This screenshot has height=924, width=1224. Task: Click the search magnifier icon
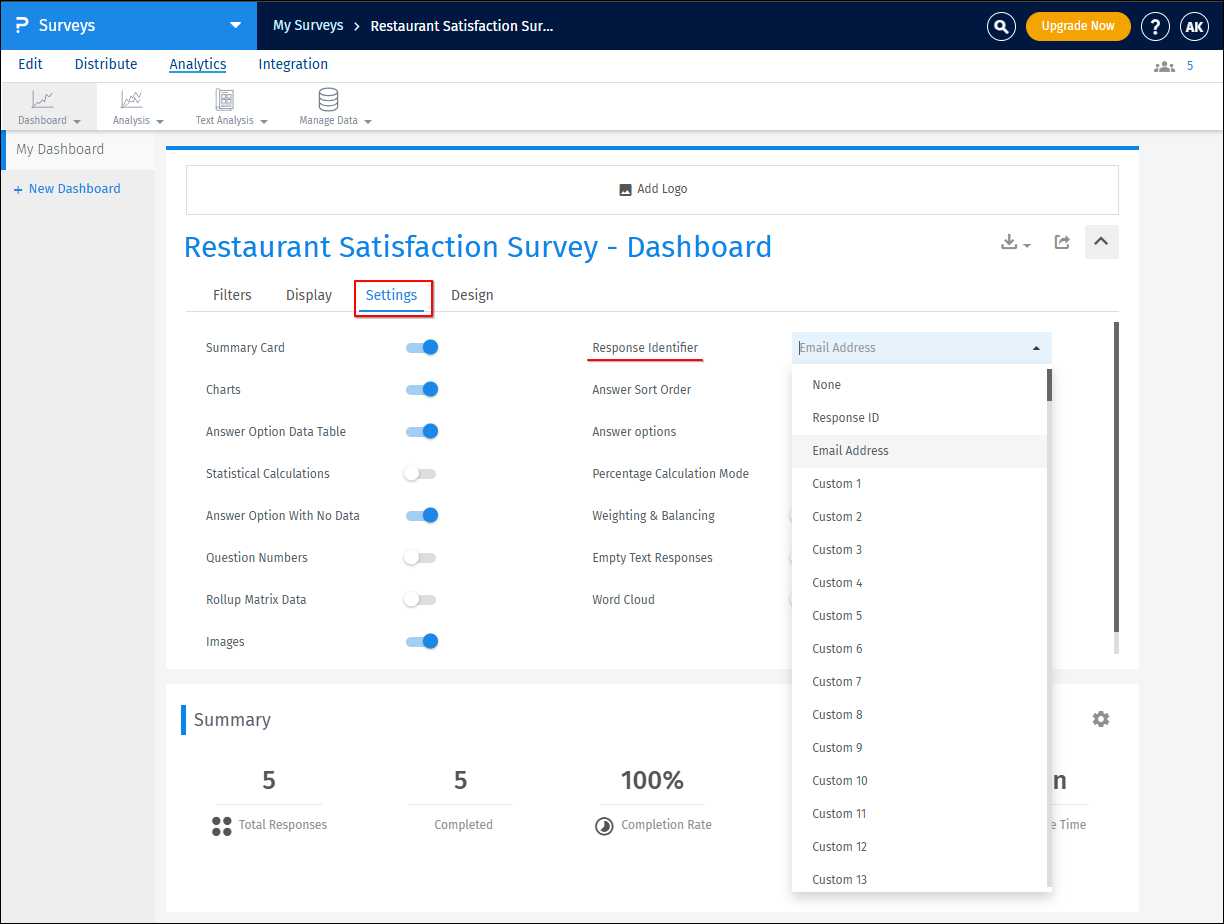click(x=1001, y=26)
